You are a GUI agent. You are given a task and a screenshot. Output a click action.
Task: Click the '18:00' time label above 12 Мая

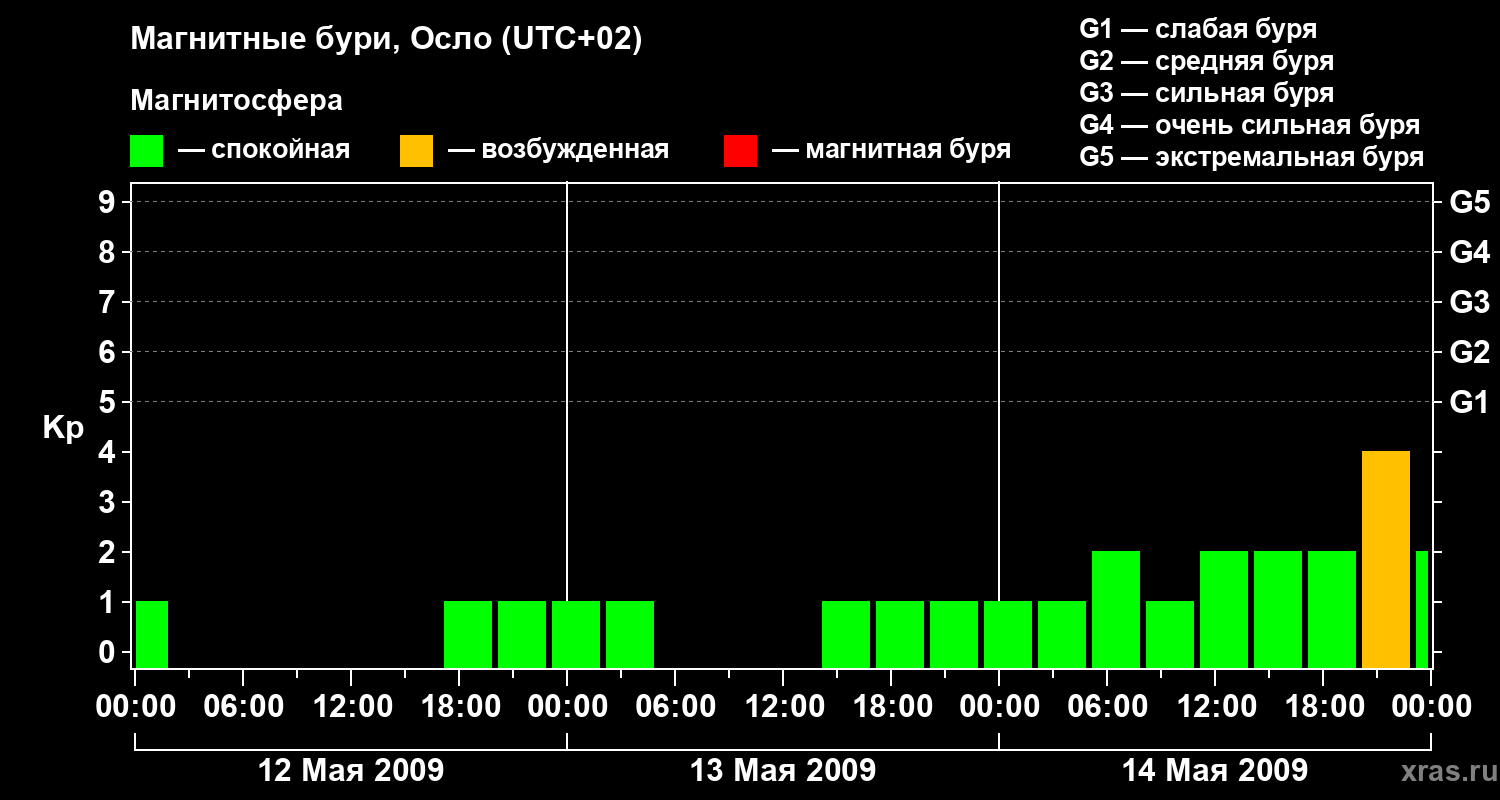tap(460, 706)
